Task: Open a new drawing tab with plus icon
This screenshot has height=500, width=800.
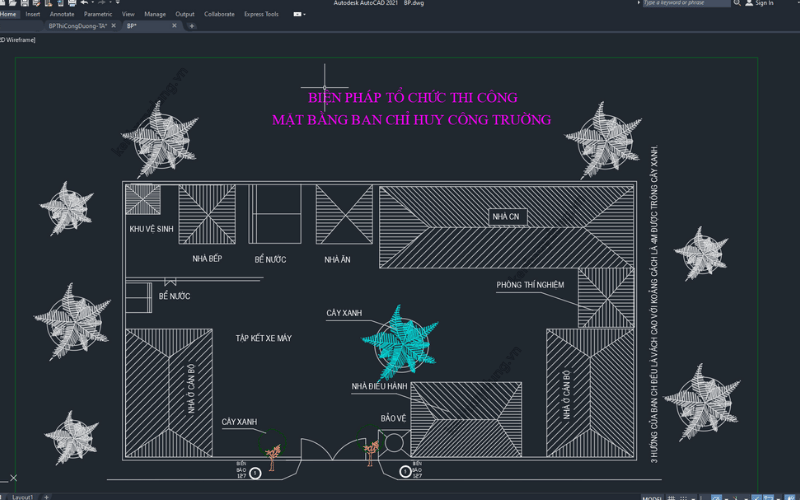Action: (192, 26)
